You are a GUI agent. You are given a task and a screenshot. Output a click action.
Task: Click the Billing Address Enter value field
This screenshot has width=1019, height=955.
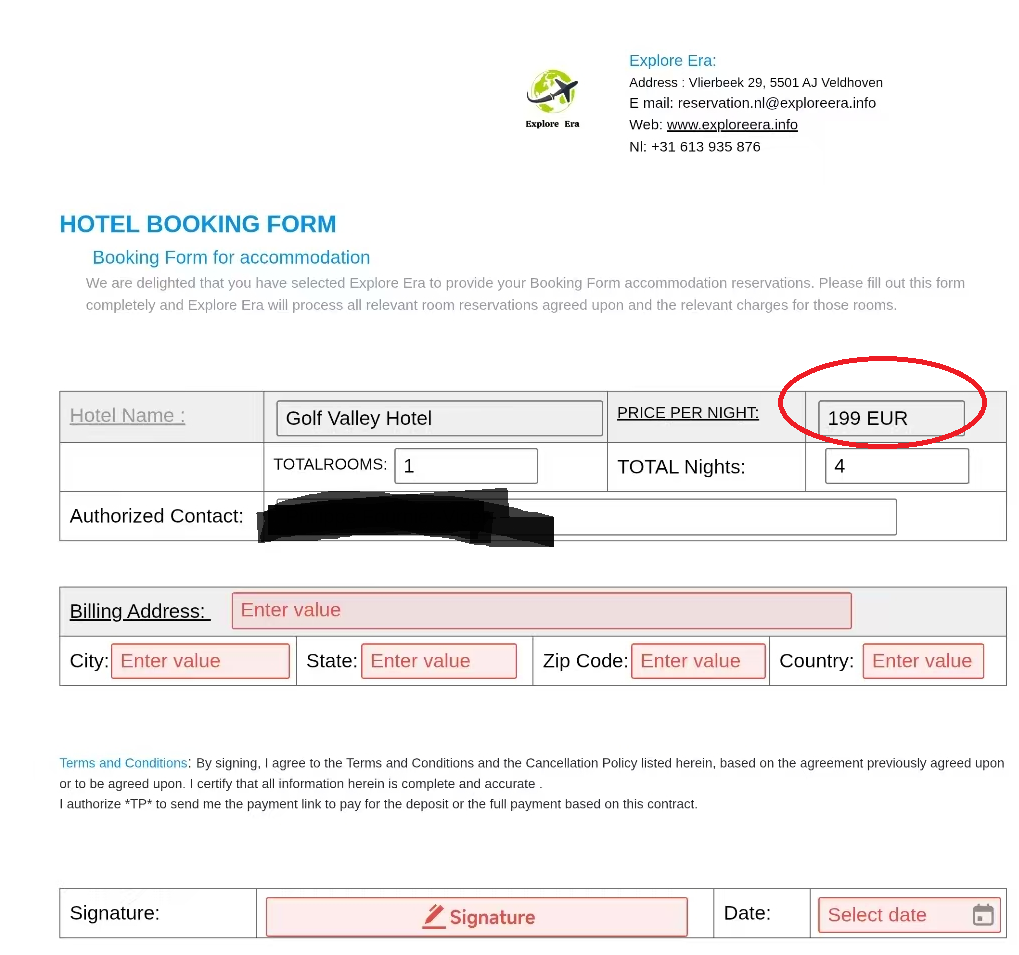[x=541, y=611]
